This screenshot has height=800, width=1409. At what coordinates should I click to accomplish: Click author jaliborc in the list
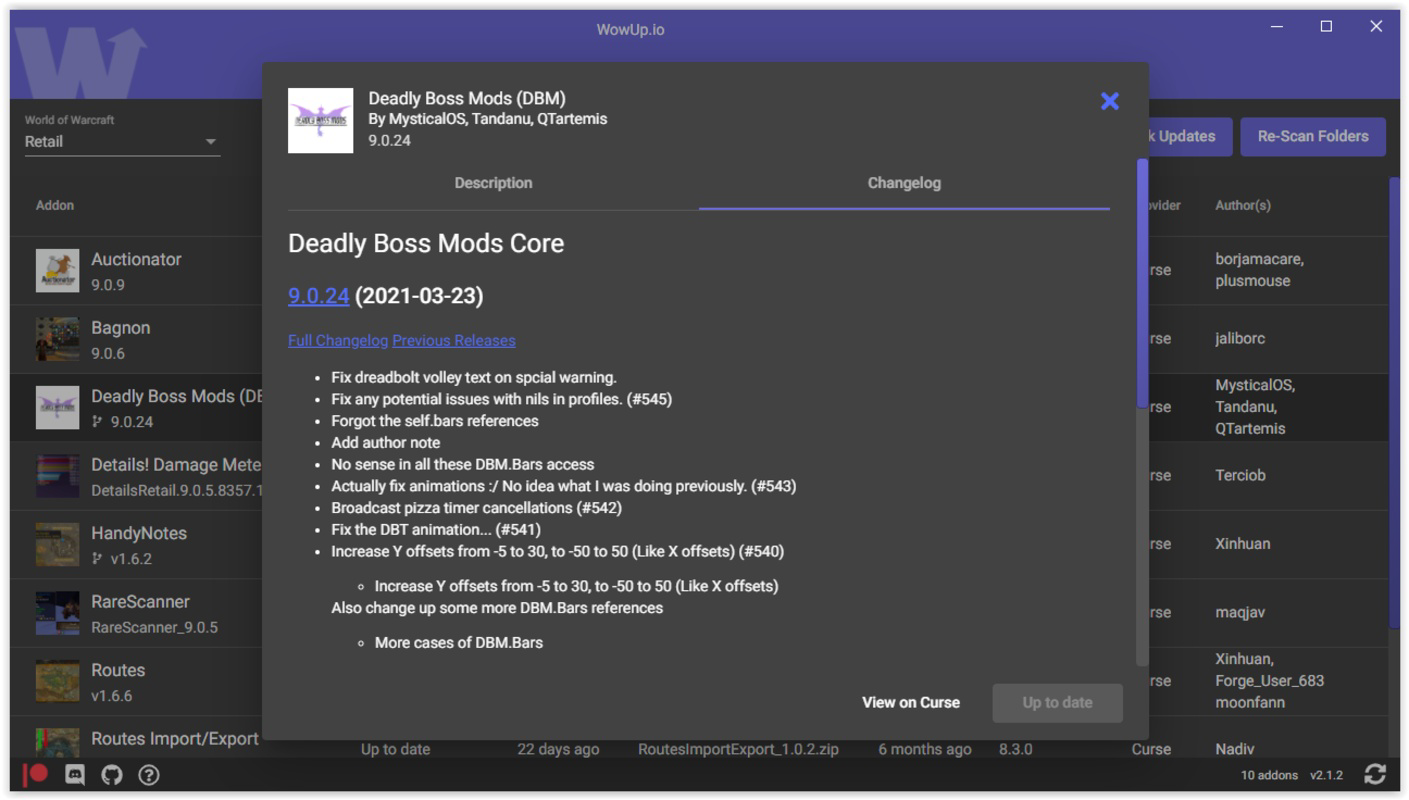click(x=1240, y=339)
